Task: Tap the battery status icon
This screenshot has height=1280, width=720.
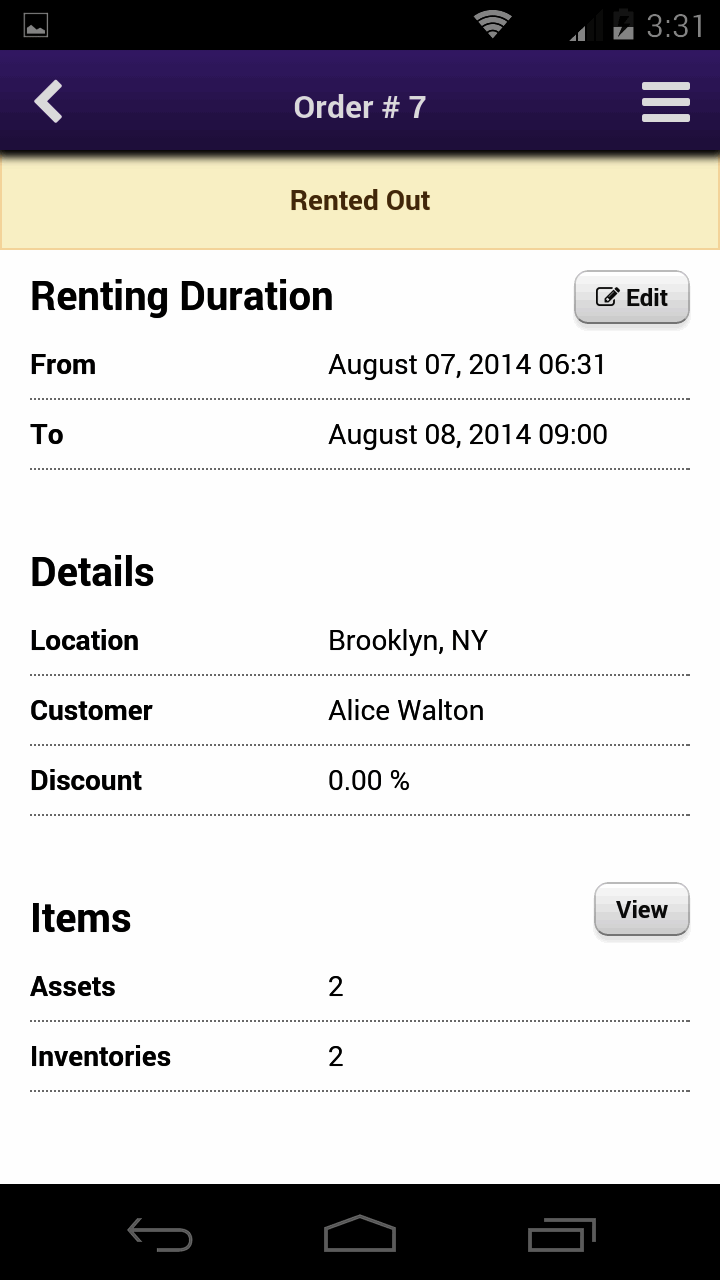Action: (622, 25)
